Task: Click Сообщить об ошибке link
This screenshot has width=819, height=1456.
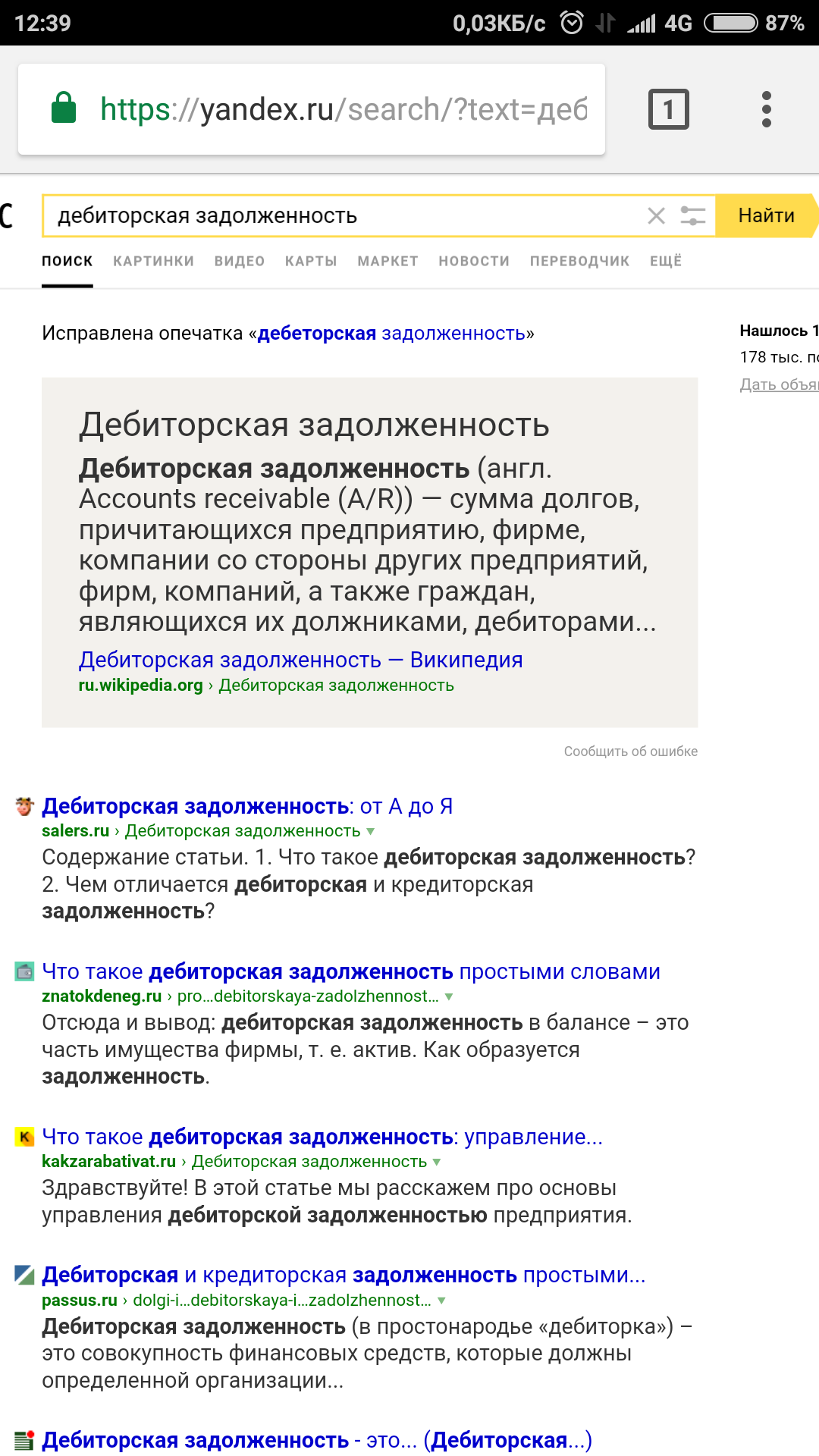Action: [630, 751]
